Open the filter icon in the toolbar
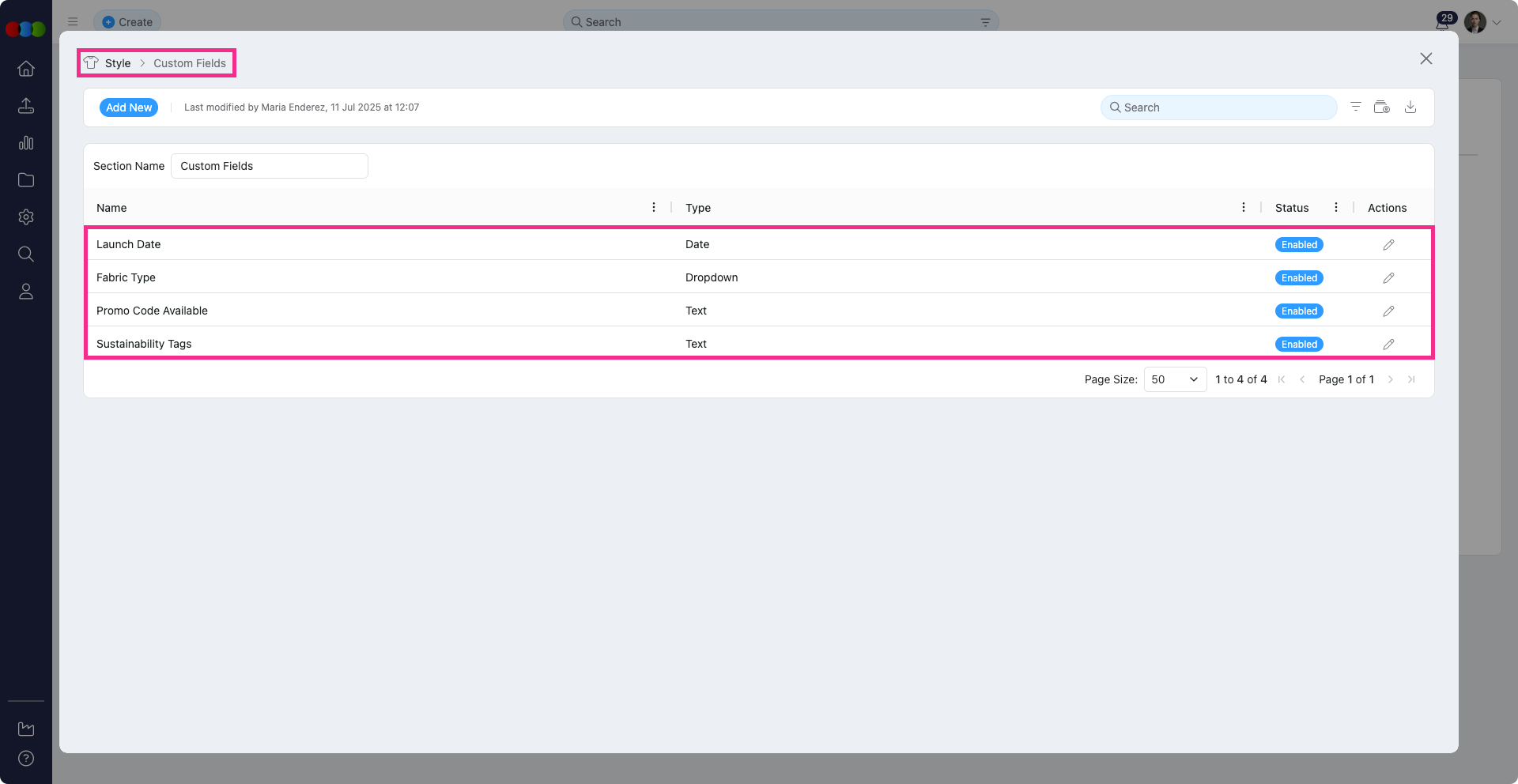1518x784 pixels. 1355,107
